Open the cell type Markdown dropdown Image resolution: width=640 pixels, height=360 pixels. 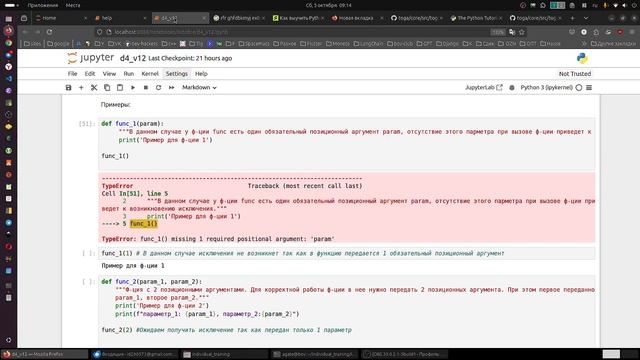(199, 87)
